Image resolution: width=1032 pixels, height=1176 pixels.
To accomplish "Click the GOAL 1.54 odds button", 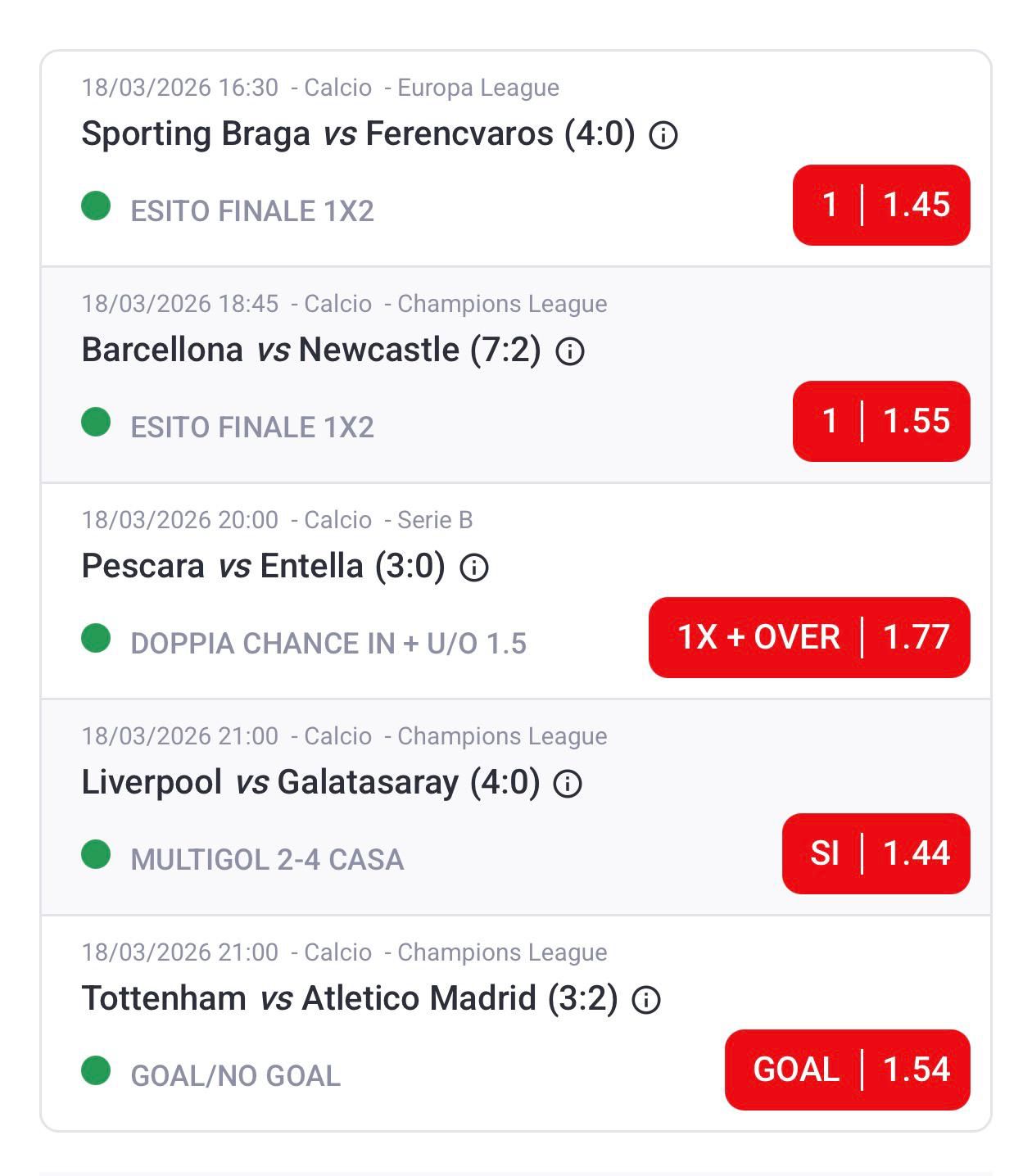I will click(x=846, y=1070).
